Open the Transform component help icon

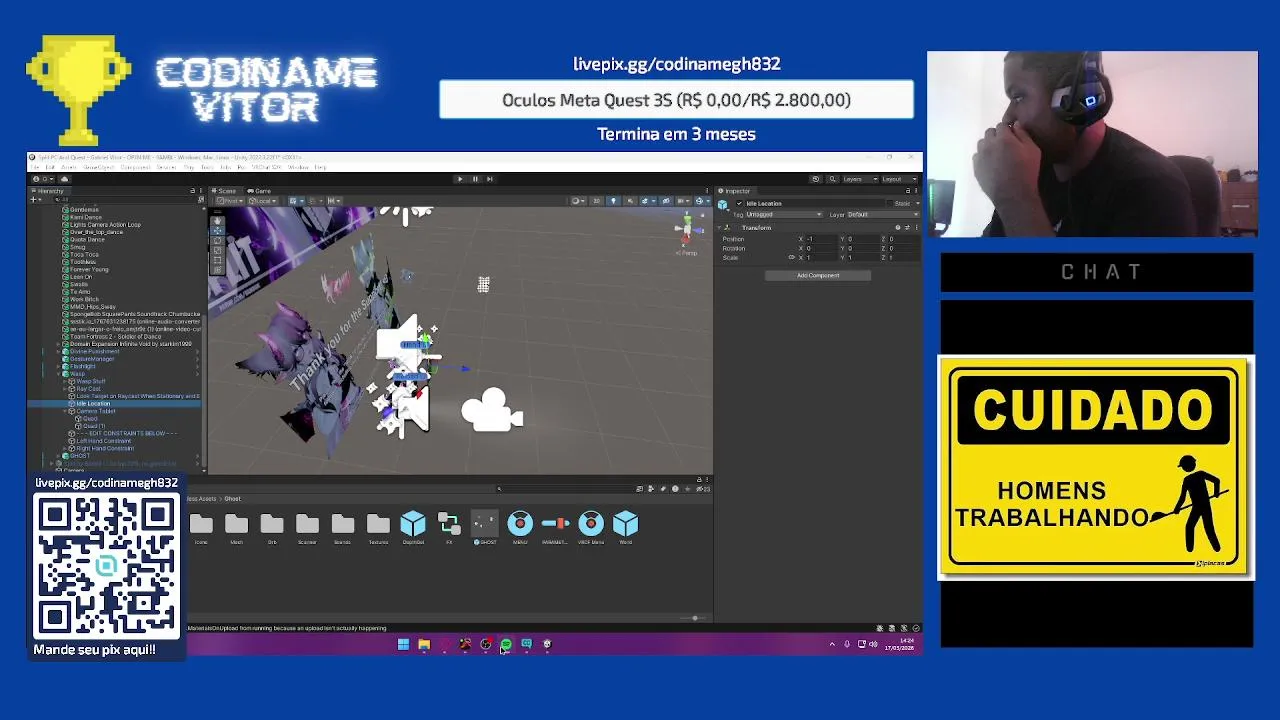898,228
